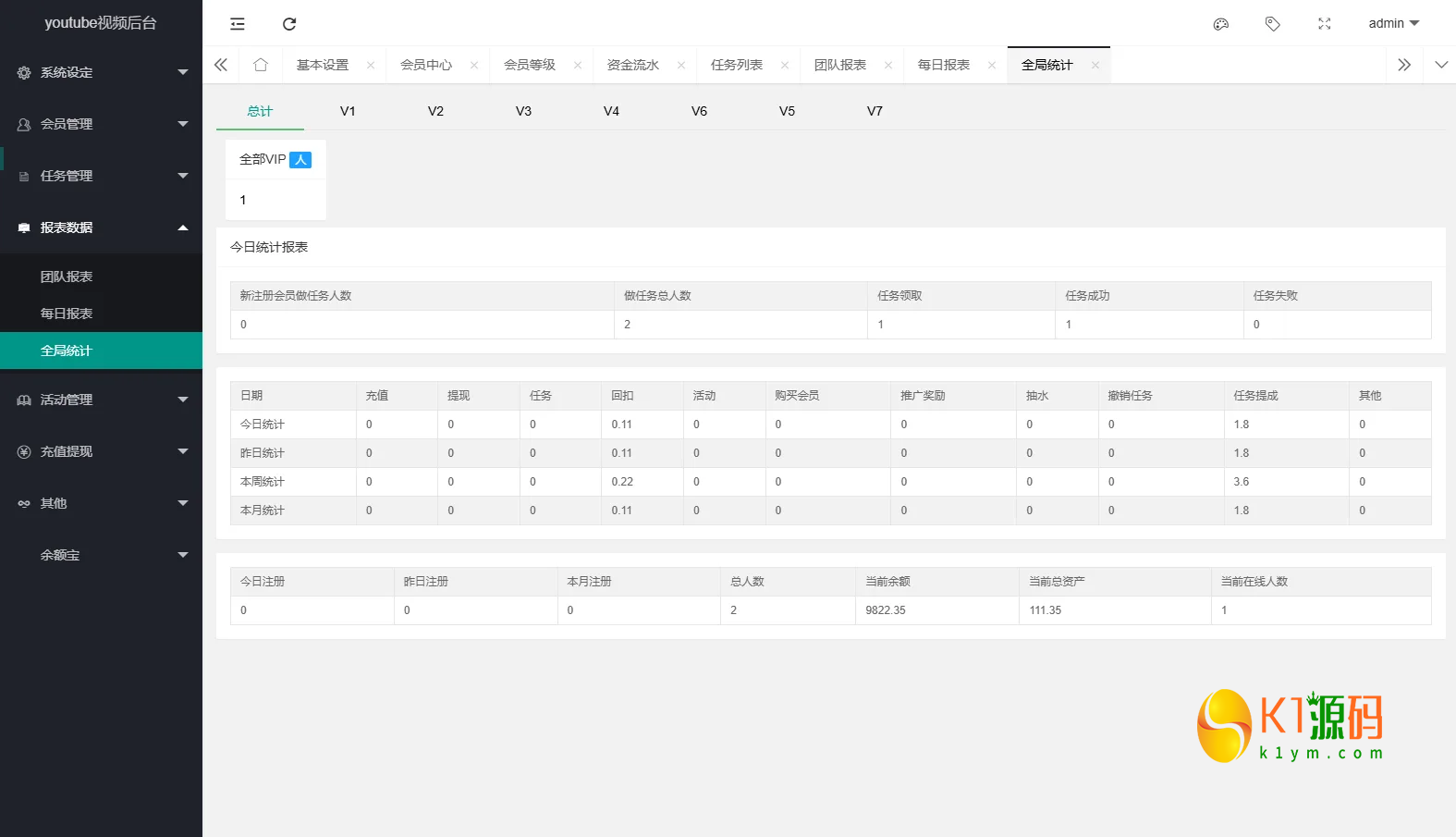Switch to the 会员等级 tab
This screenshot has height=837, width=1456.
tap(530, 65)
